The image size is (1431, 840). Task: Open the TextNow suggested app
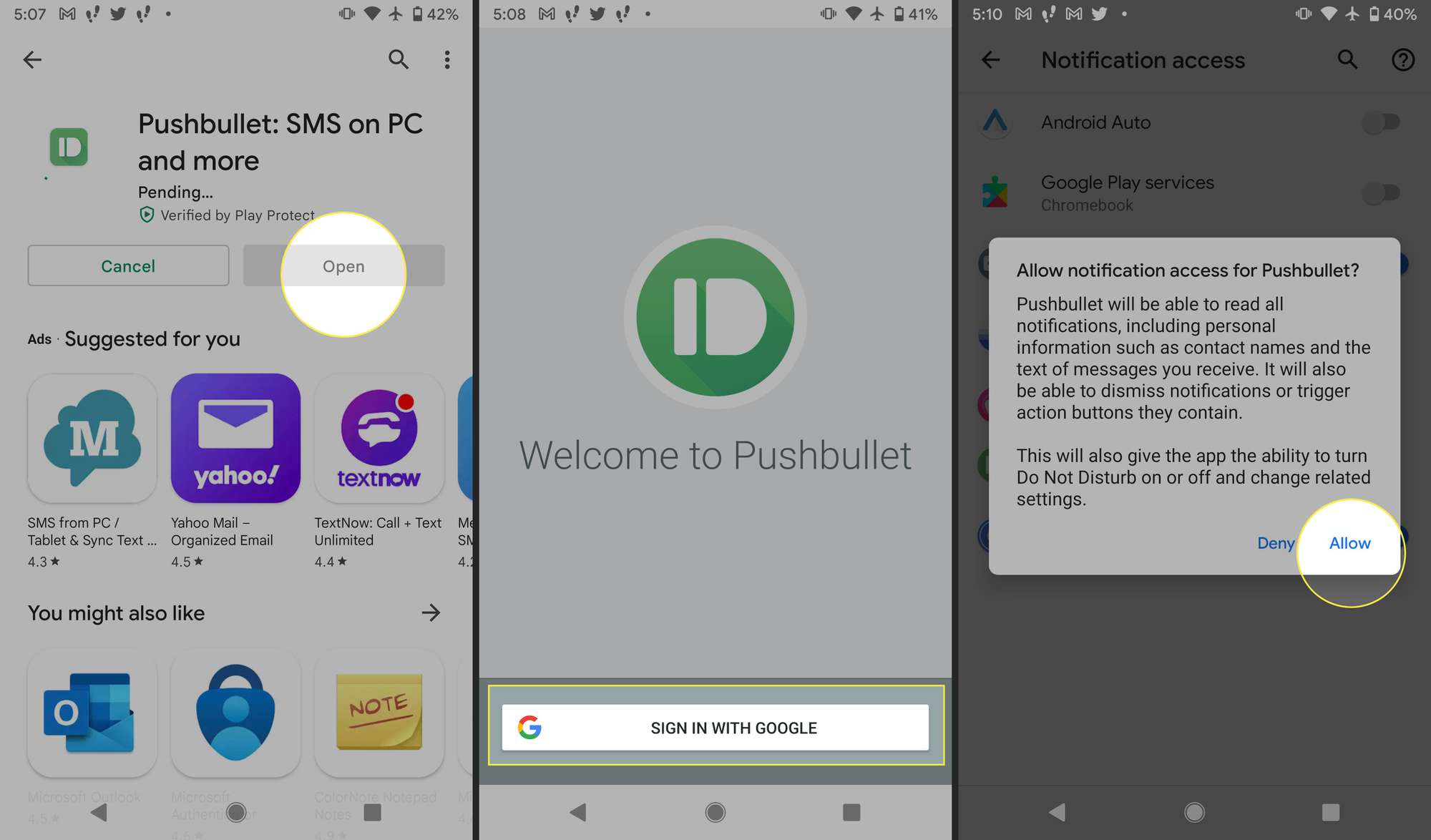(x=379, y=438)
